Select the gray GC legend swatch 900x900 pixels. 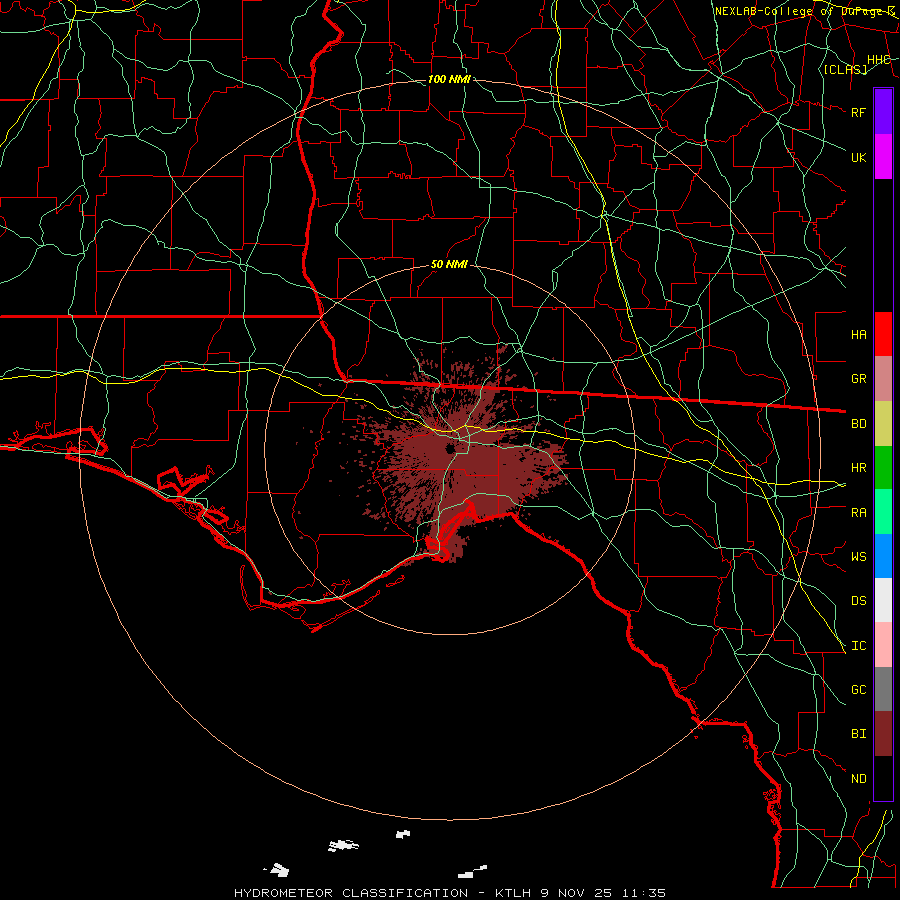pos(883,689)
